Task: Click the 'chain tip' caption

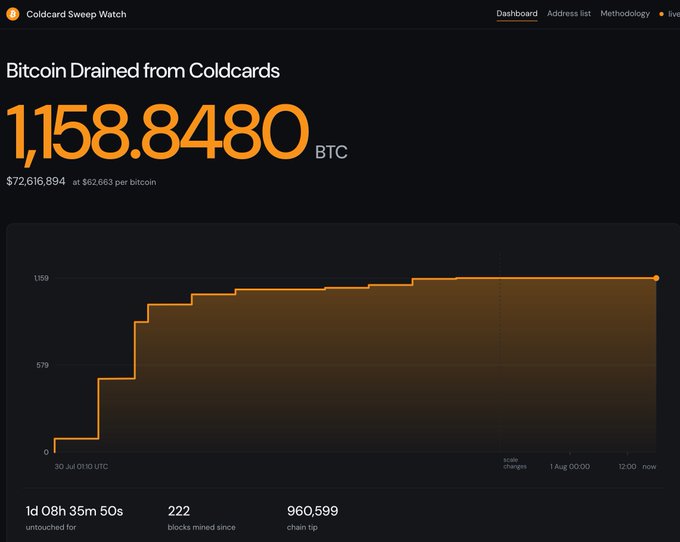Action: 302,527
